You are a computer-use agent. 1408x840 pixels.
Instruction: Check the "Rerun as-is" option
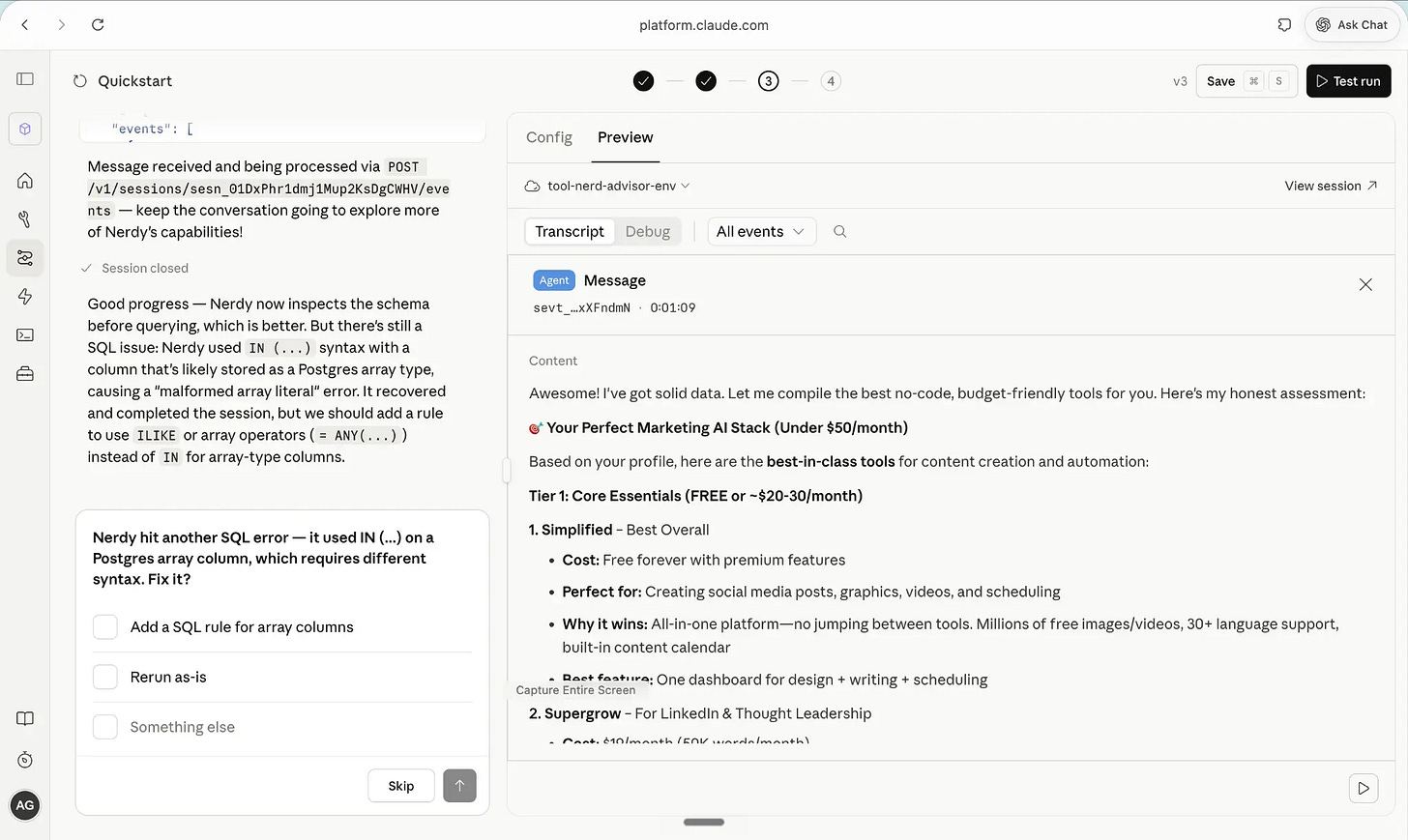tap(105, 678)
